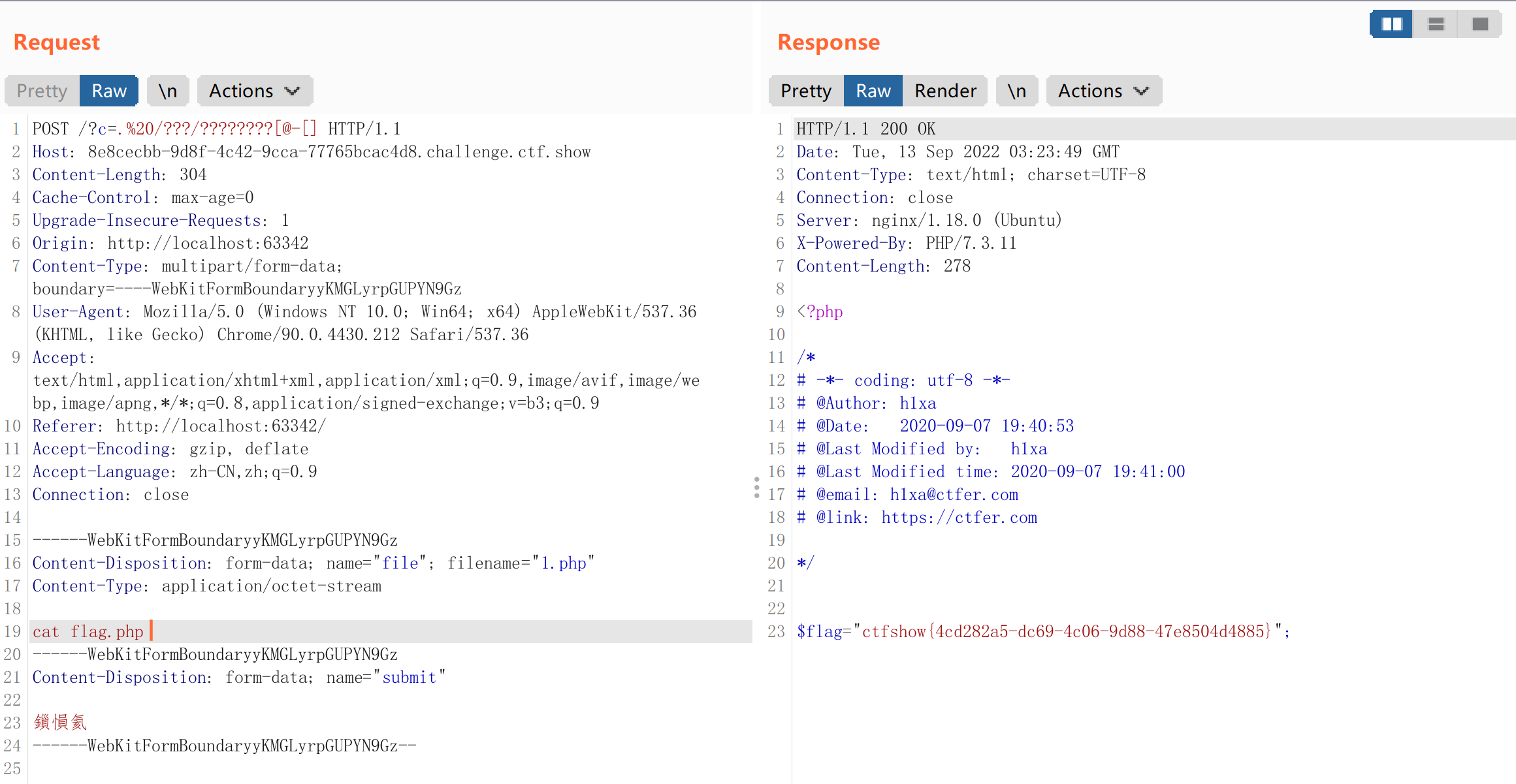Select the Response Raw tab

(873, 91)
